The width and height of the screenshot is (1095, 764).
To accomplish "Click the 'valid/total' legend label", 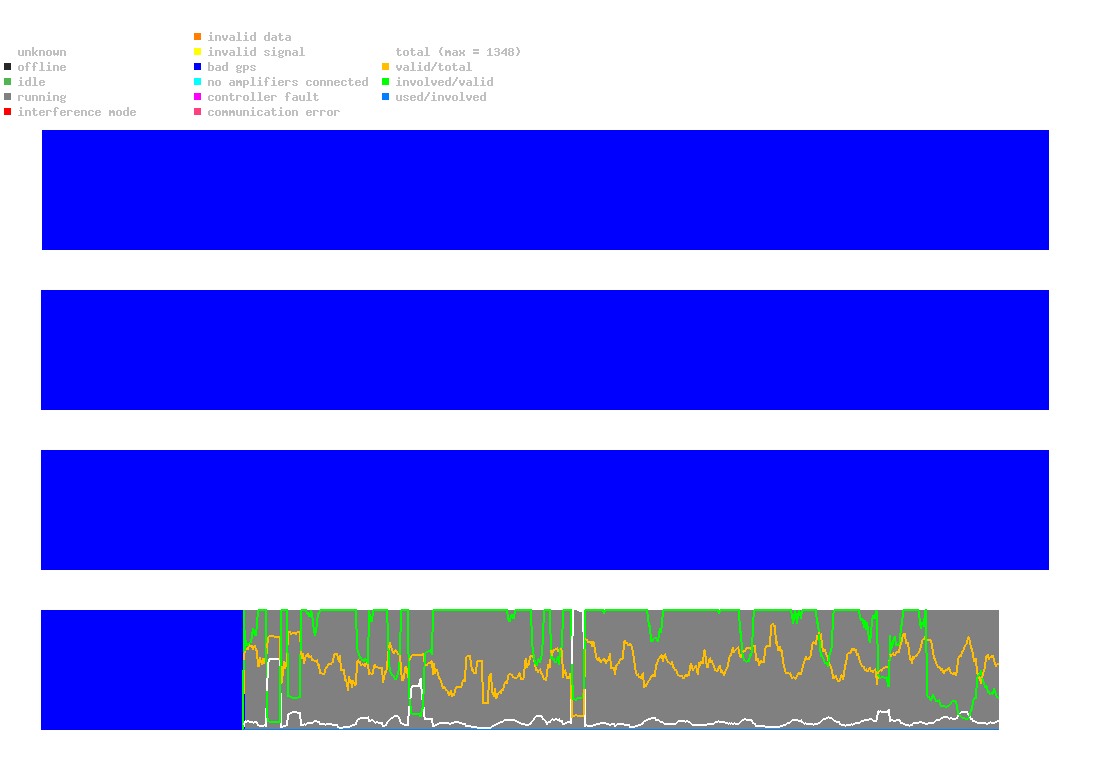I will click(434, 67).
